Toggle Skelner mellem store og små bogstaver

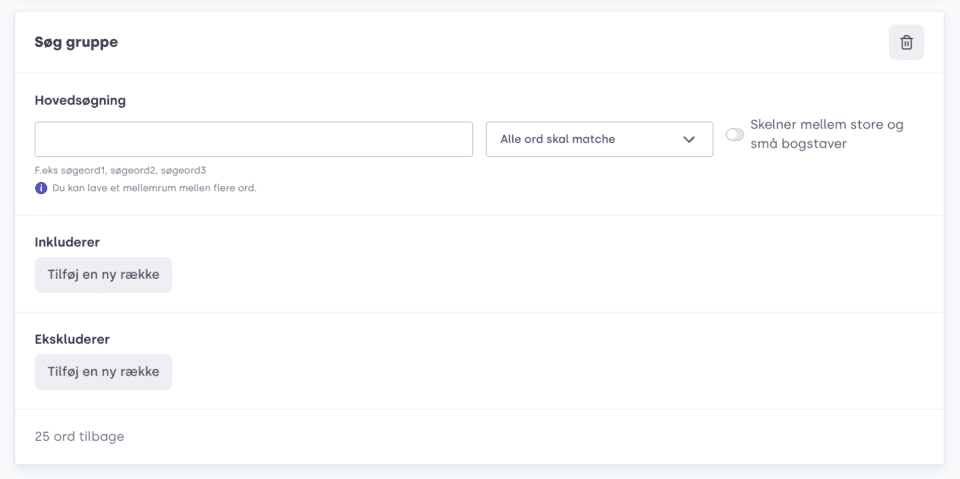(x=735, y=135)
